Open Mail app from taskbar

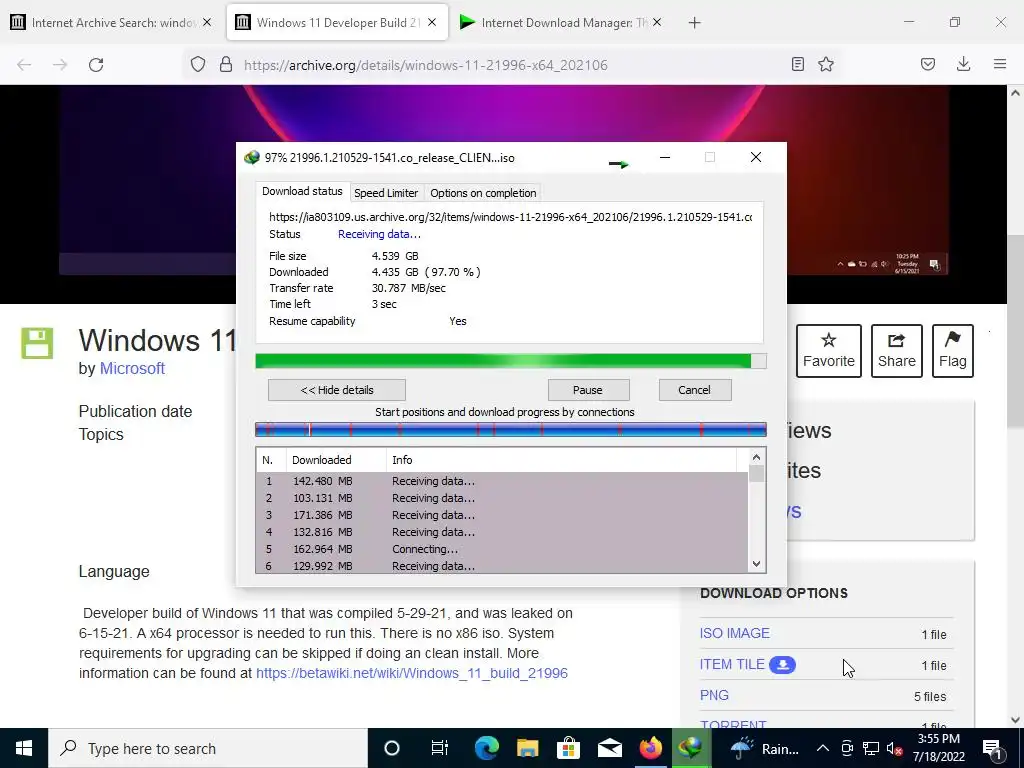[609, 748]
